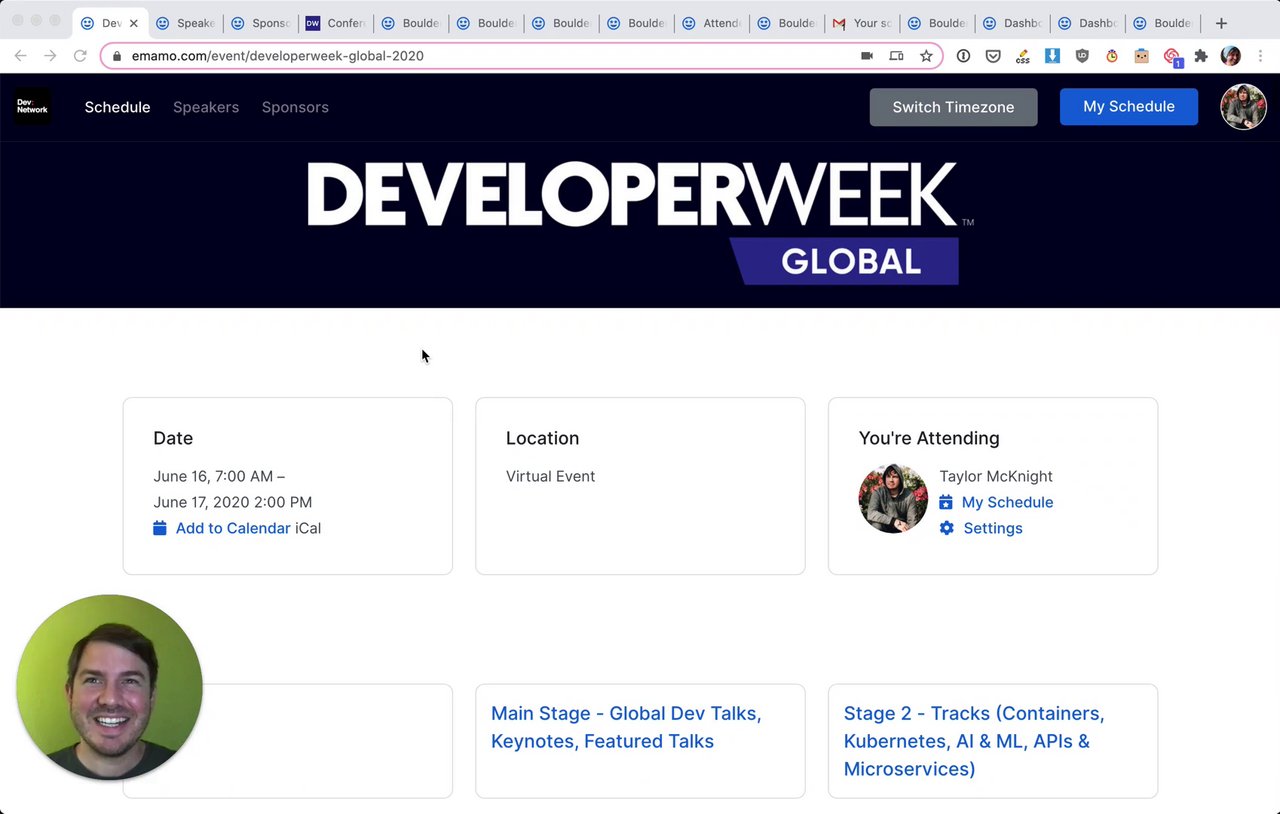
Task: Click the You're Attending heading
Action: point(929,438)
